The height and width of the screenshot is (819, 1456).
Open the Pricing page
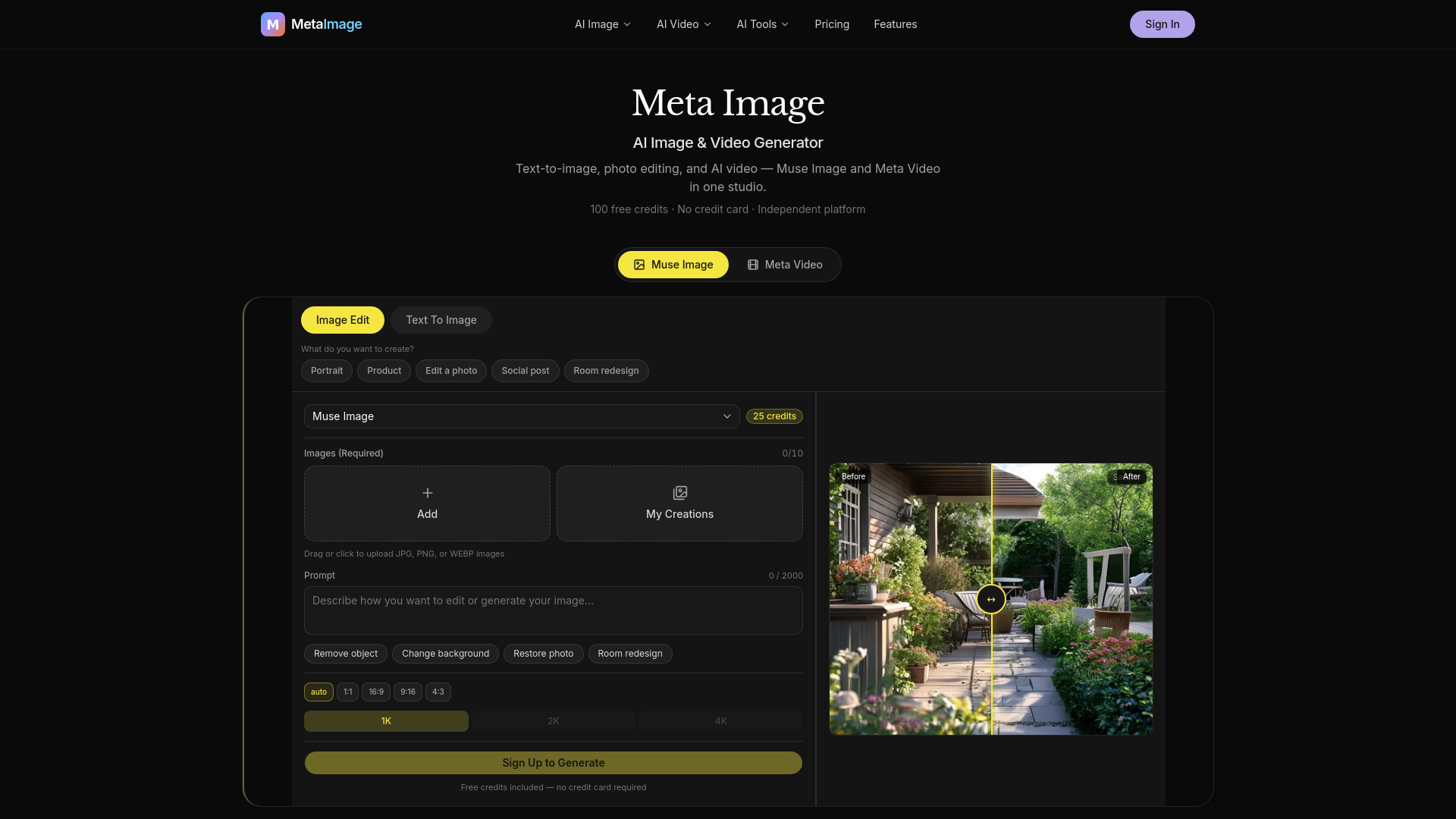832,24
